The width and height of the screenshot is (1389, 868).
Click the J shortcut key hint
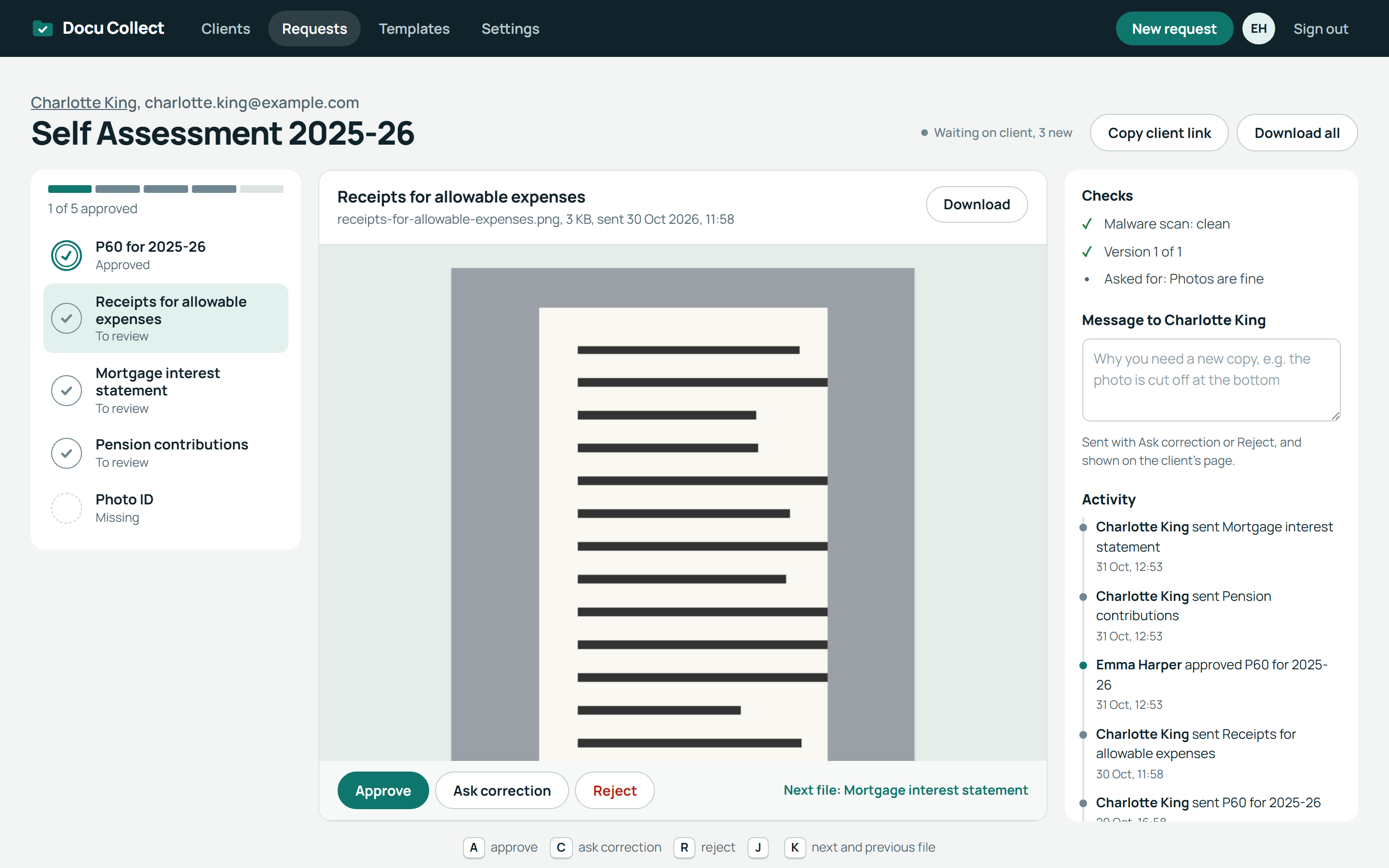[x=758, y=847]
